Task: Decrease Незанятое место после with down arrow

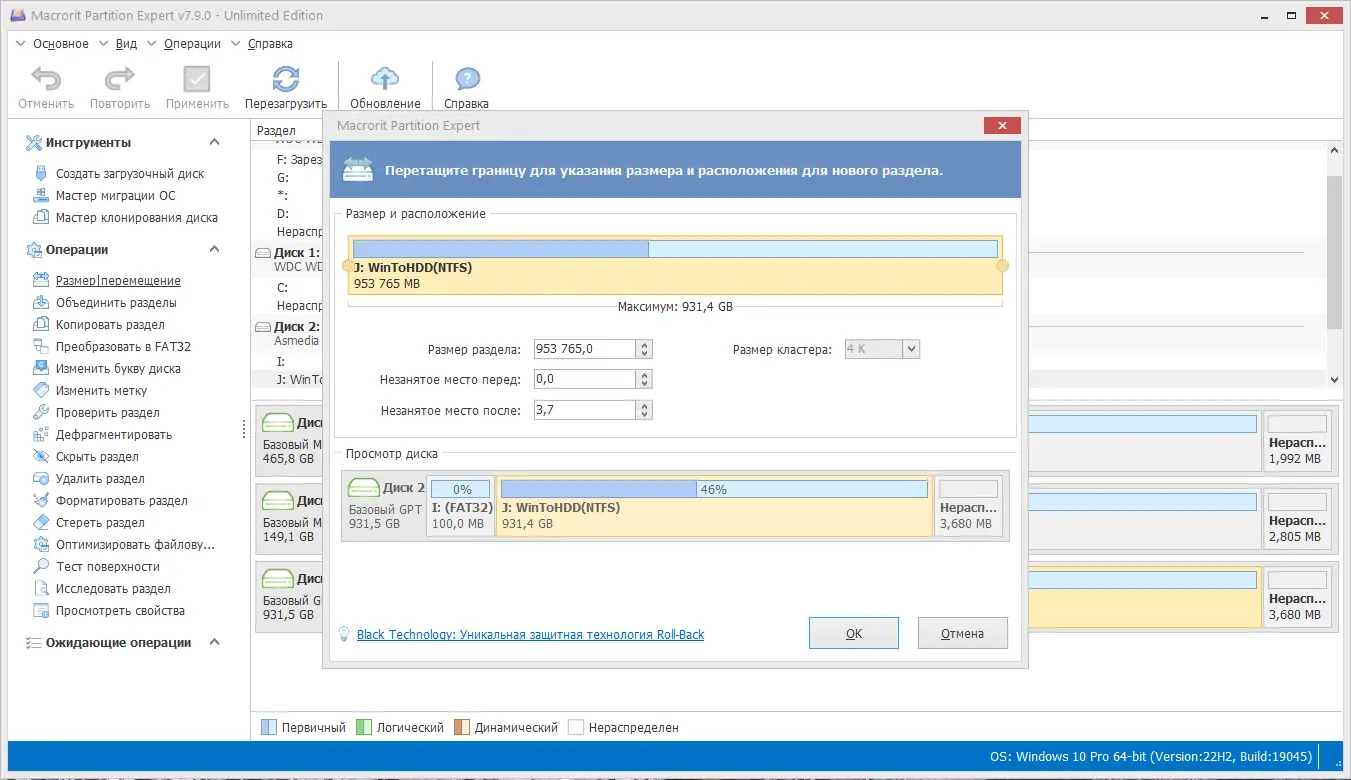Action: tap(645, 414)
